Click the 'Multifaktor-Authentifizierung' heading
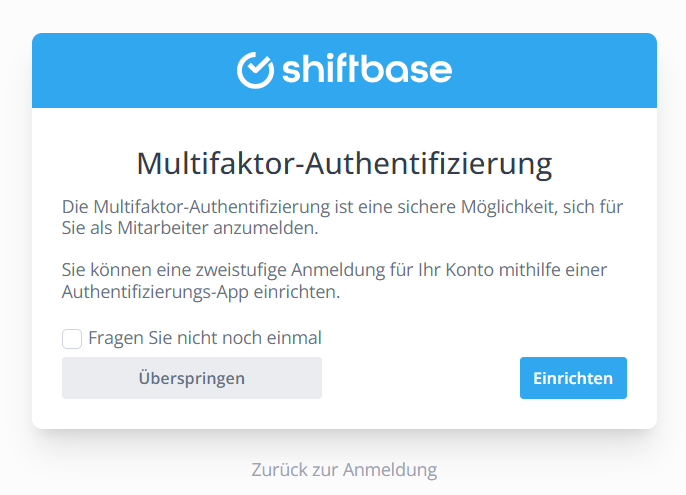Screen dimensions: 686x495 (x=344, y=164)
